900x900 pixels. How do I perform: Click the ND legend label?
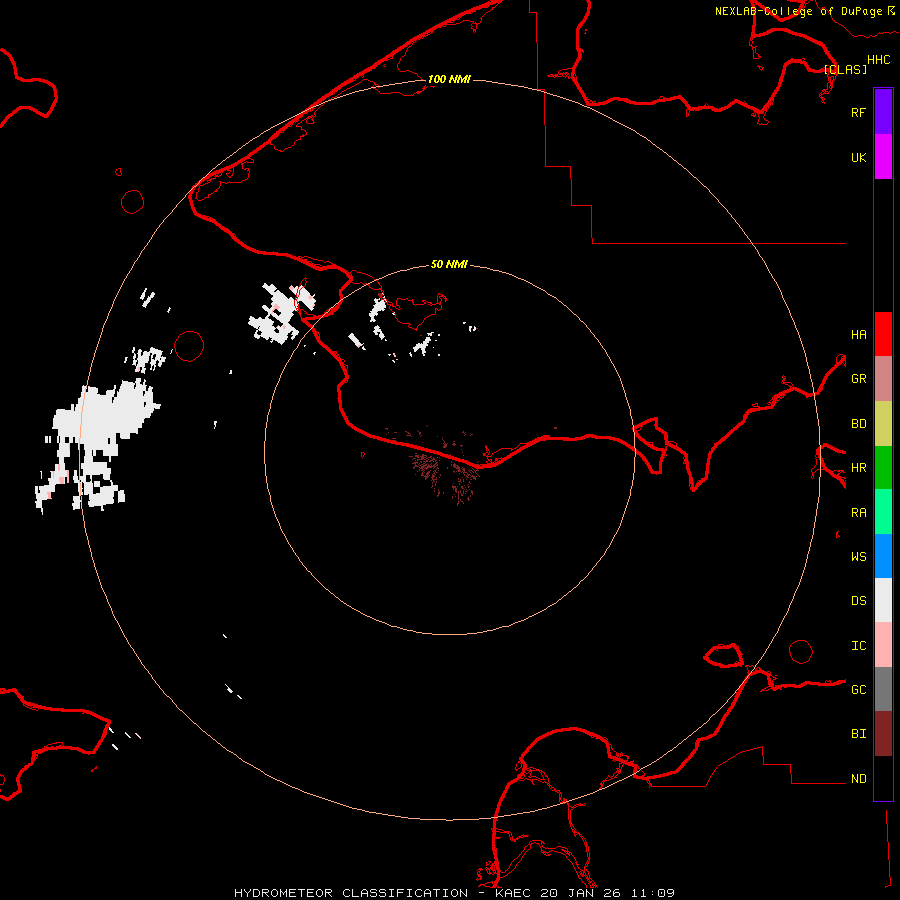(858, 779)
